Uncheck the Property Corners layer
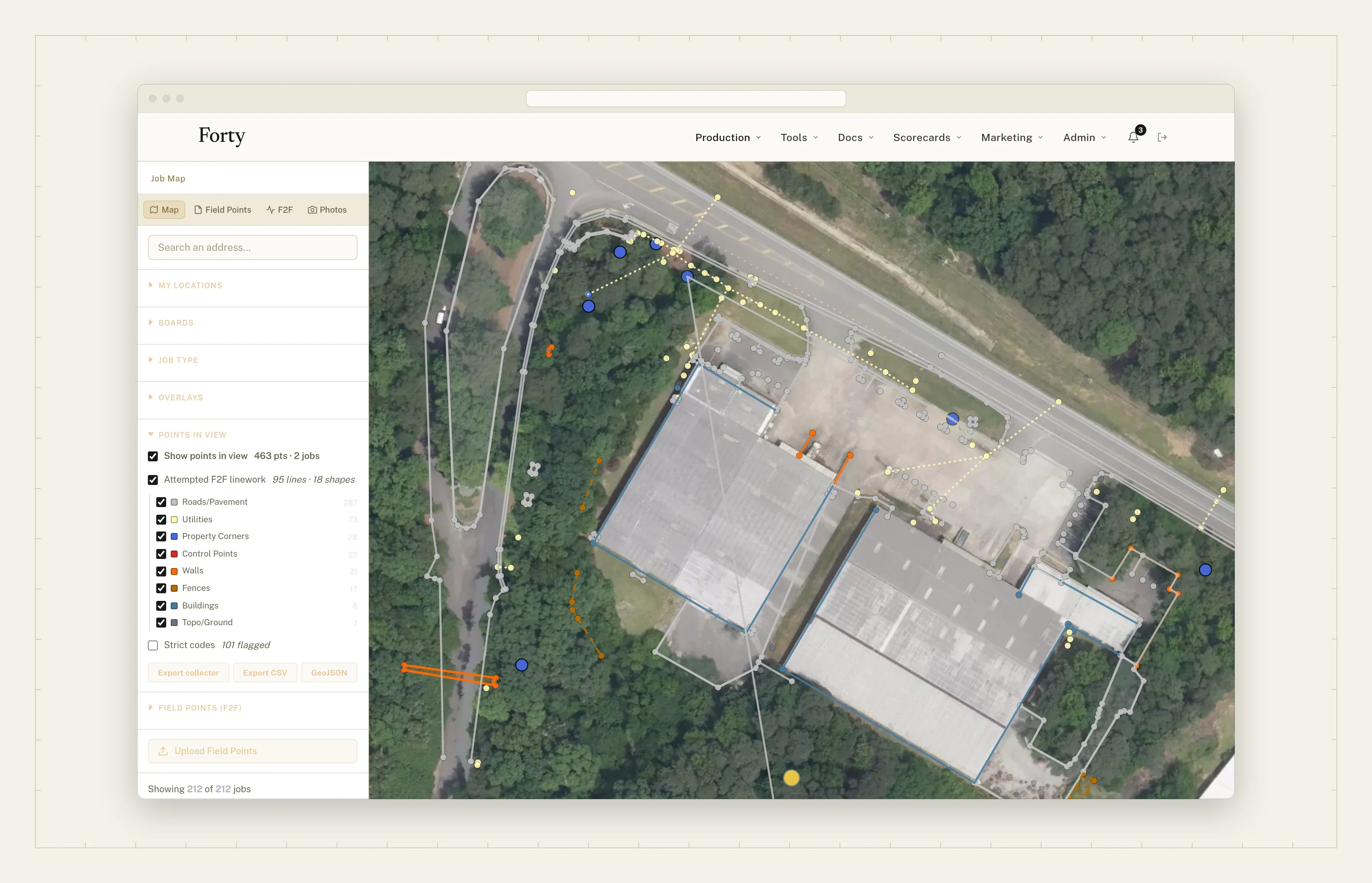Viewport: 1372px width, 883px height. tap(161, 537)
